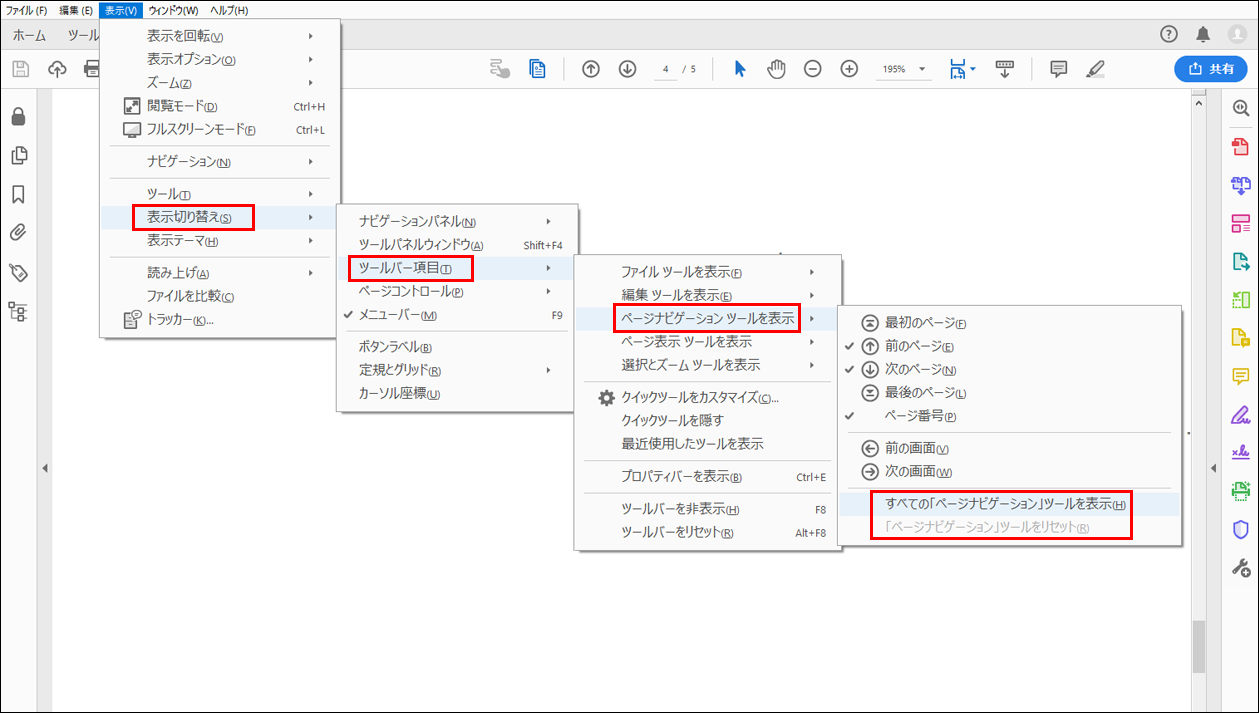Open the ファイル menu
This screenshot has width=1259, height=713.
(26, 10)
